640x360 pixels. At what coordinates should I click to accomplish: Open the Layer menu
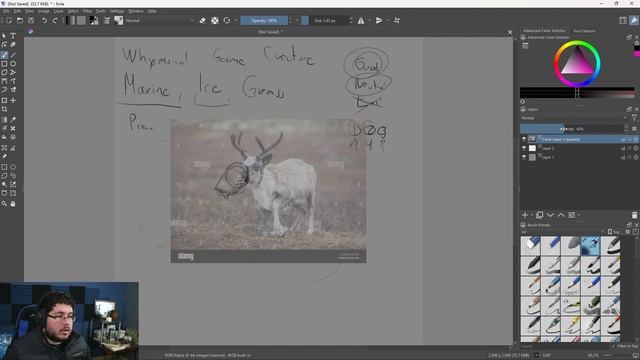tap(58, 11)
